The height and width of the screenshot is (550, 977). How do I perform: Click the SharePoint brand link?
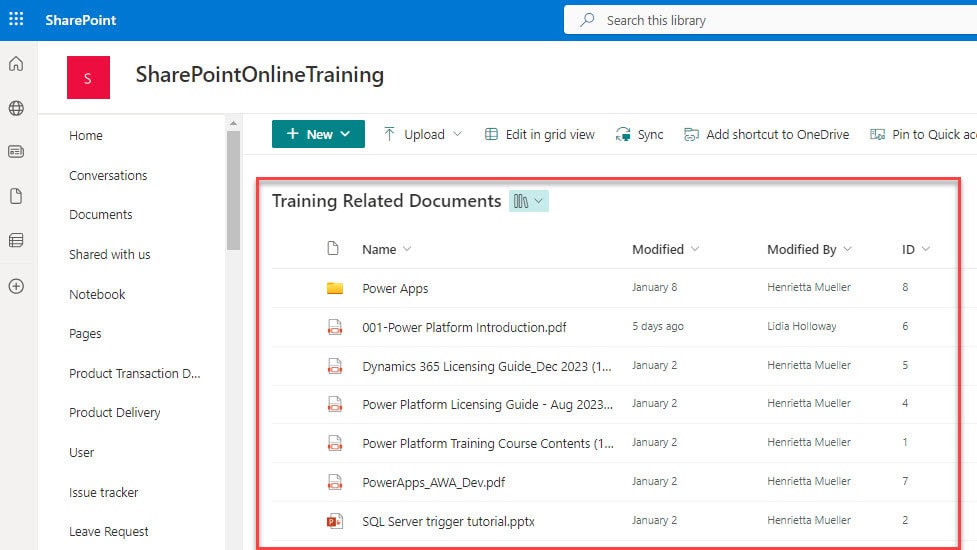coord(80,20)
